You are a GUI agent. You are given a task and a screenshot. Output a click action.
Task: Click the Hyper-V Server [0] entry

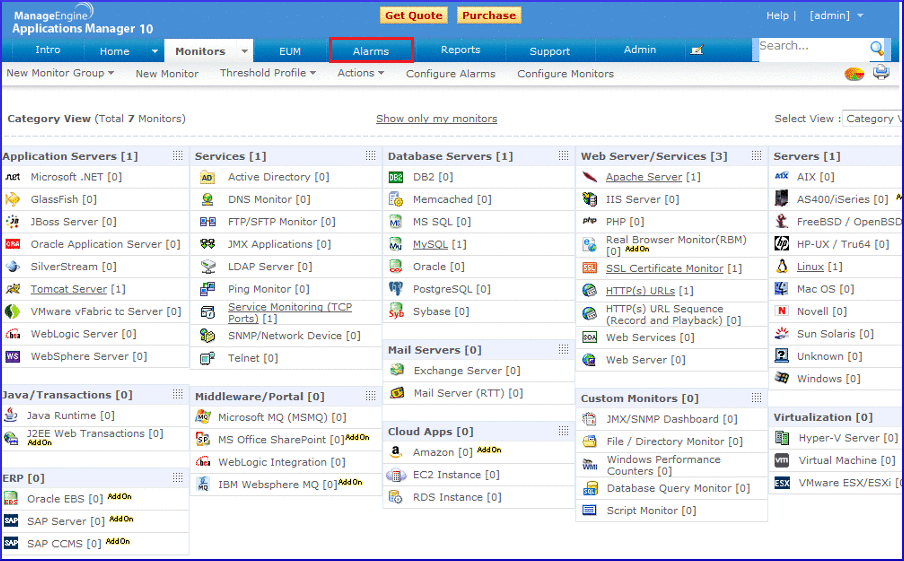point(848,438)
